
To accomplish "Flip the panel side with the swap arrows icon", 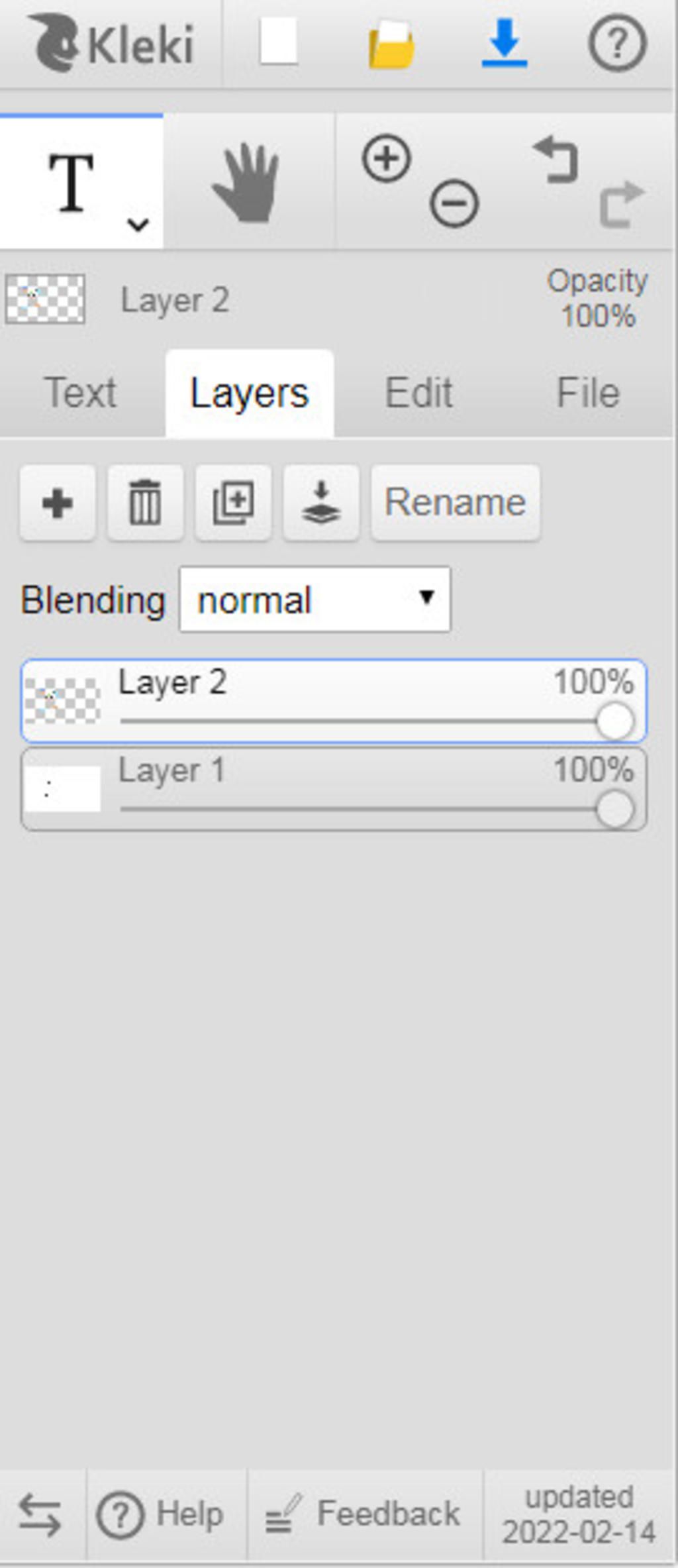I will (x=40, y=1514).
